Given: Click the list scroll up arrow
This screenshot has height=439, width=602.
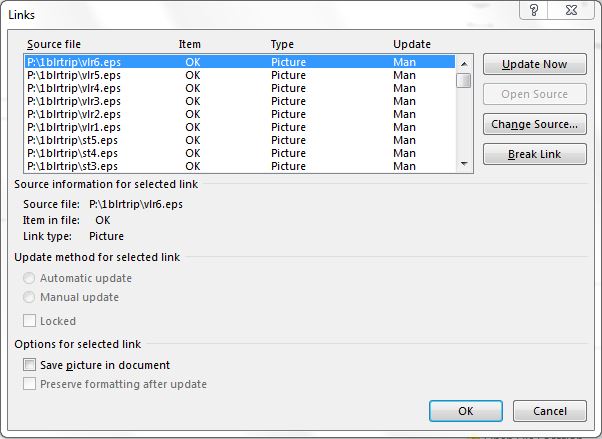Looking at the screenshot, I should [464, 64].
